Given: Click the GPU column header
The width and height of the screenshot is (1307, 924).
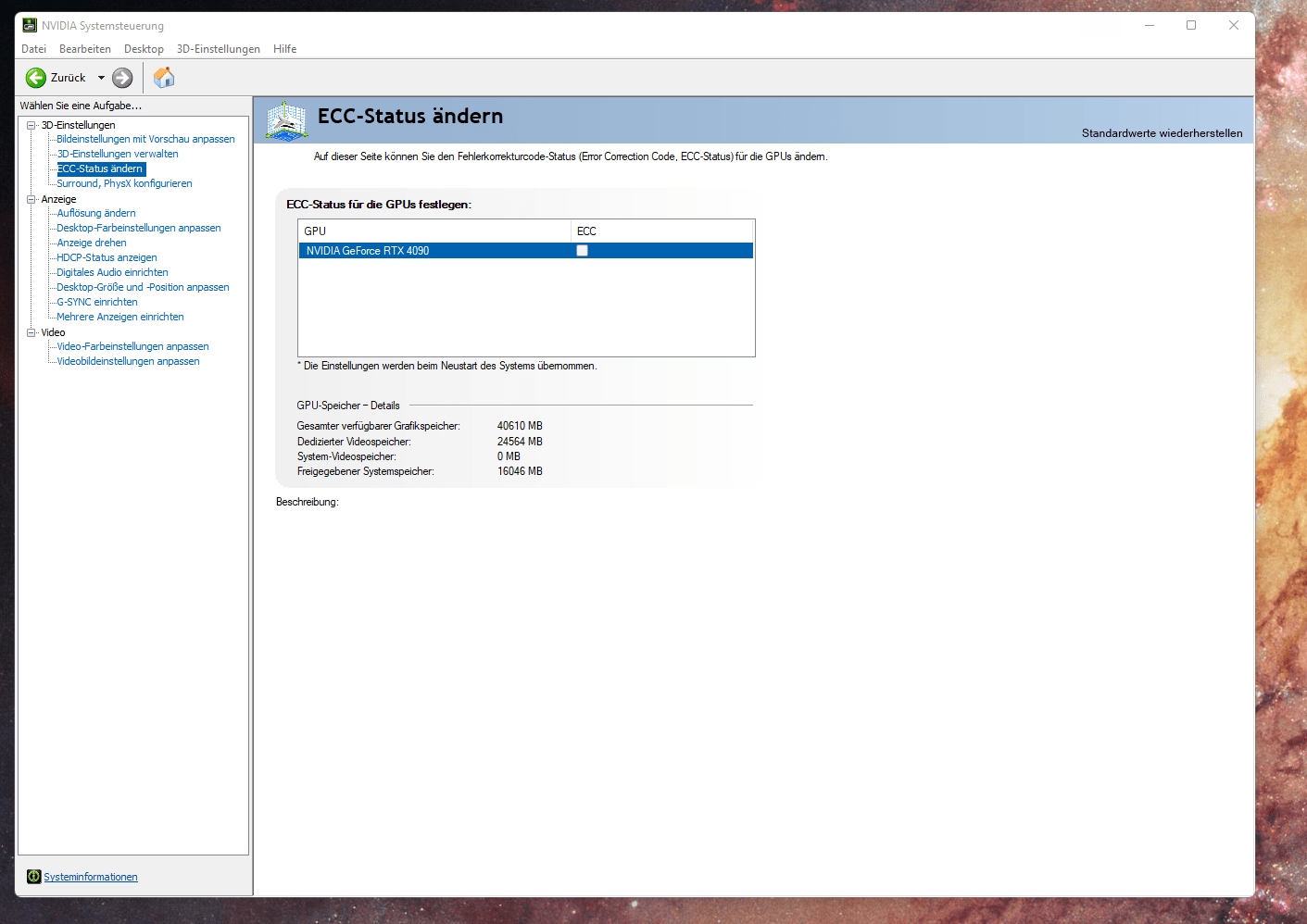Looking at the screenshot, I should click(x=434, y=231).
